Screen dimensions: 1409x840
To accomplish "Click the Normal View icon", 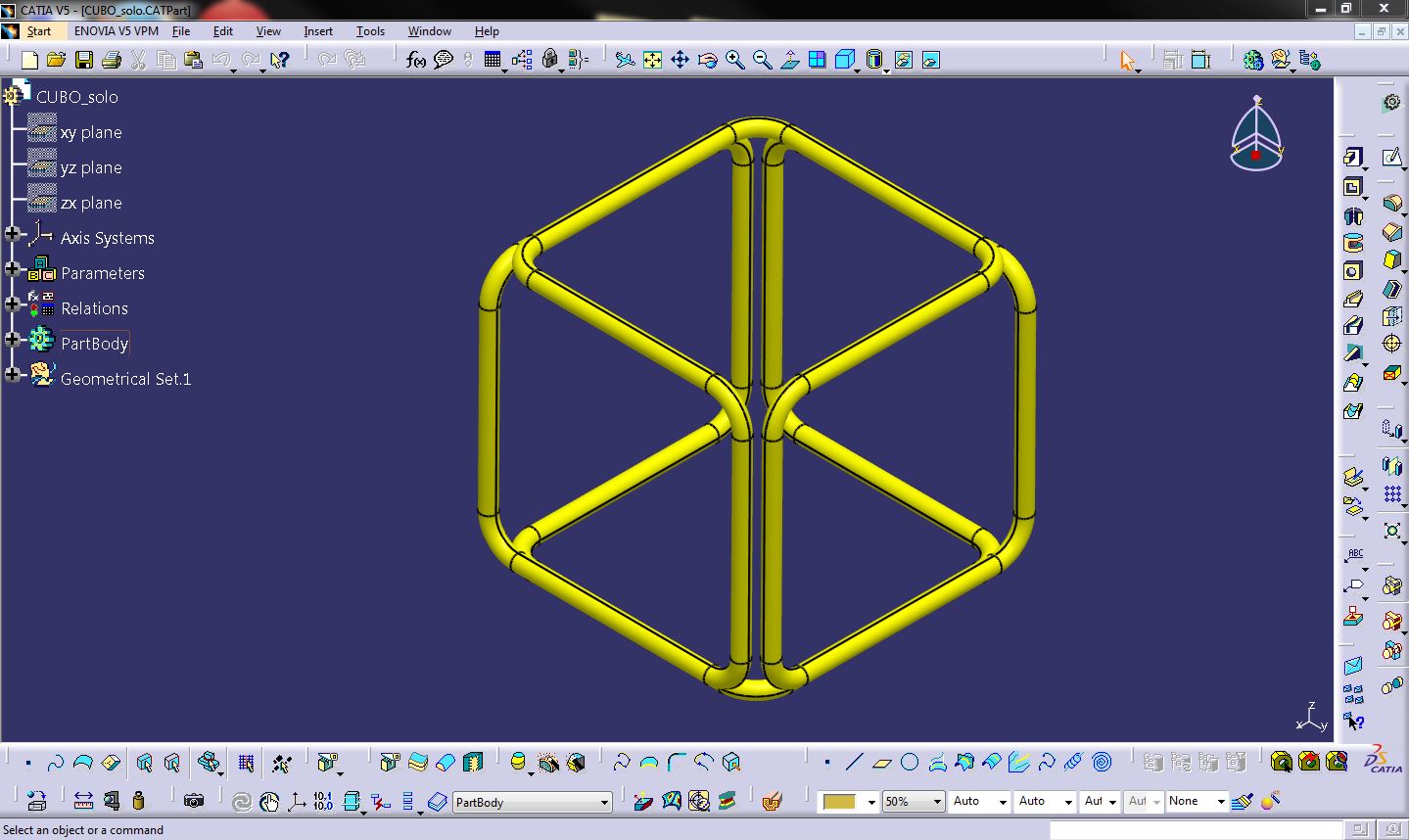I will [x=789, y=60].
